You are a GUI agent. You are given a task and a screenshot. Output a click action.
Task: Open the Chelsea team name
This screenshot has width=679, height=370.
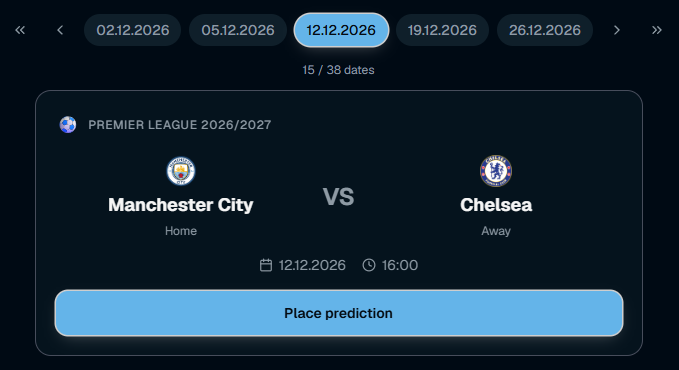(x=496, y=205)
